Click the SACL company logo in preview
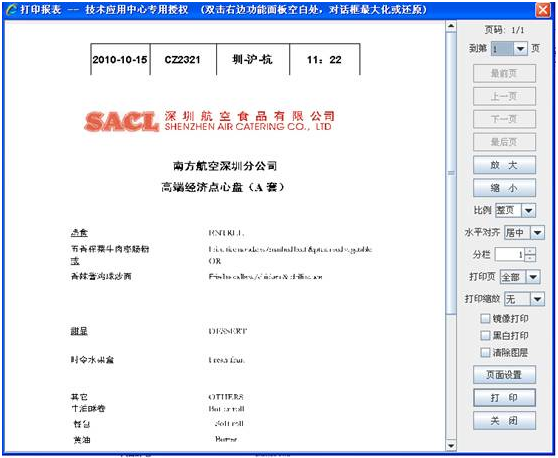The height and width of the screenshot is (458, 558). click(x=121, y=121)
